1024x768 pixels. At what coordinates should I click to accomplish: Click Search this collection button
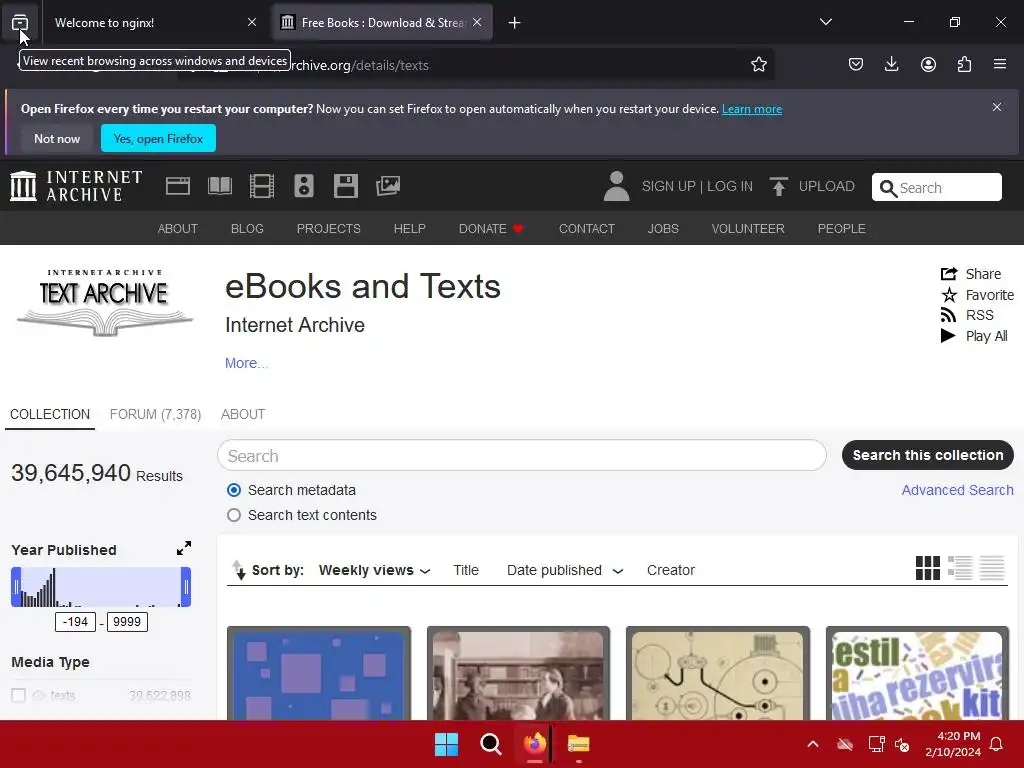(x=927, y=455)
